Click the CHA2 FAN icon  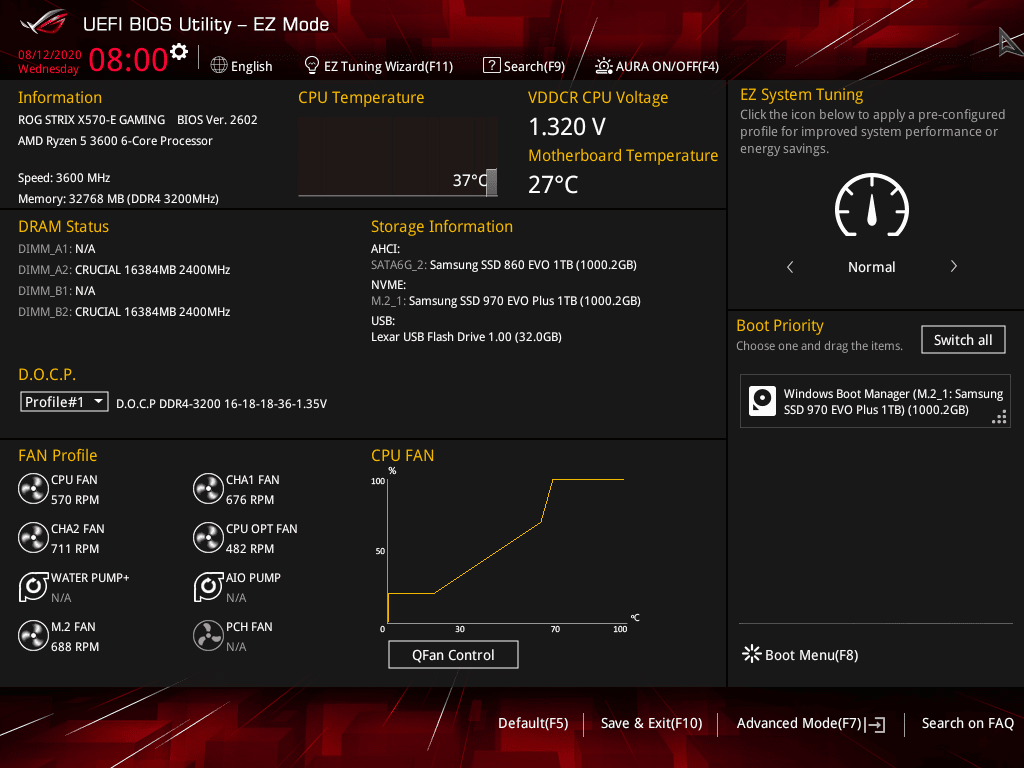pos(33,537)
